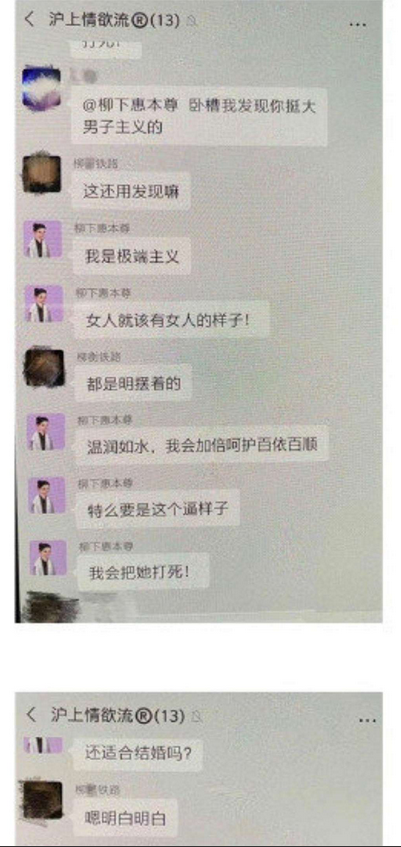The image size is (401, 847).
Task: Tap purple avatar beside '女人就该有女人的样子' message
Action: coord(44,304)
